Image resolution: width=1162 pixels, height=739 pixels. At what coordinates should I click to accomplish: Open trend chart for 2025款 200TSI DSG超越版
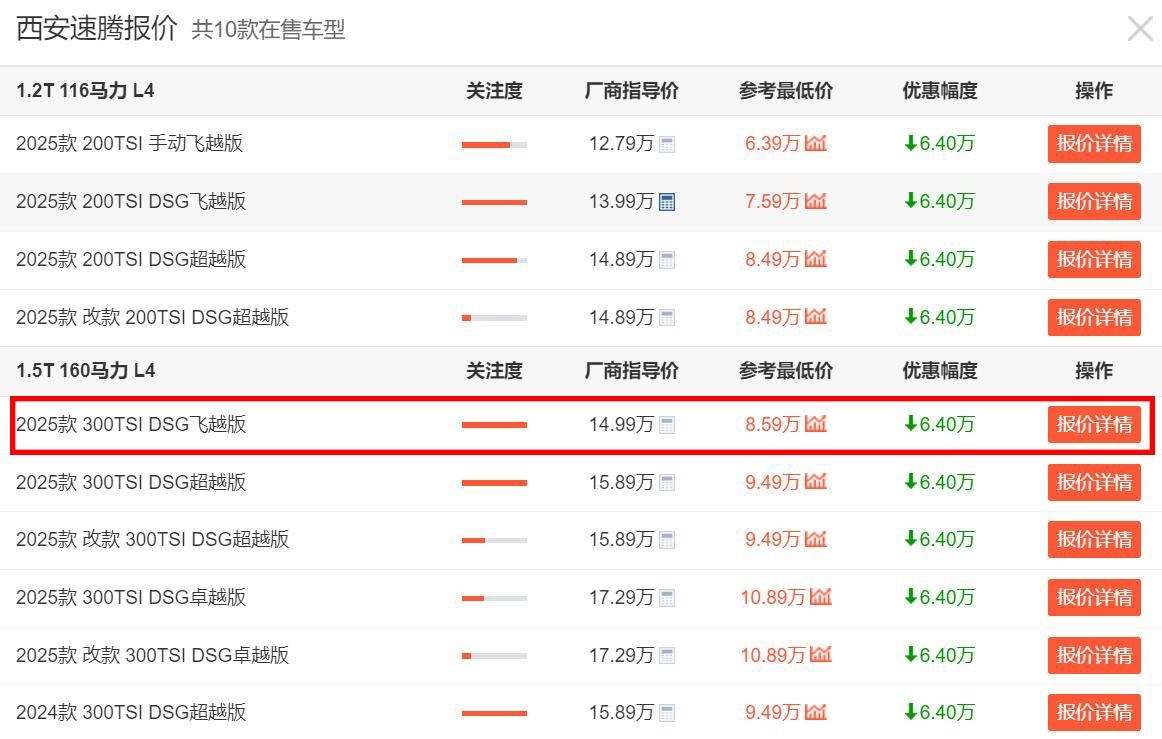(x=815, y=259)
